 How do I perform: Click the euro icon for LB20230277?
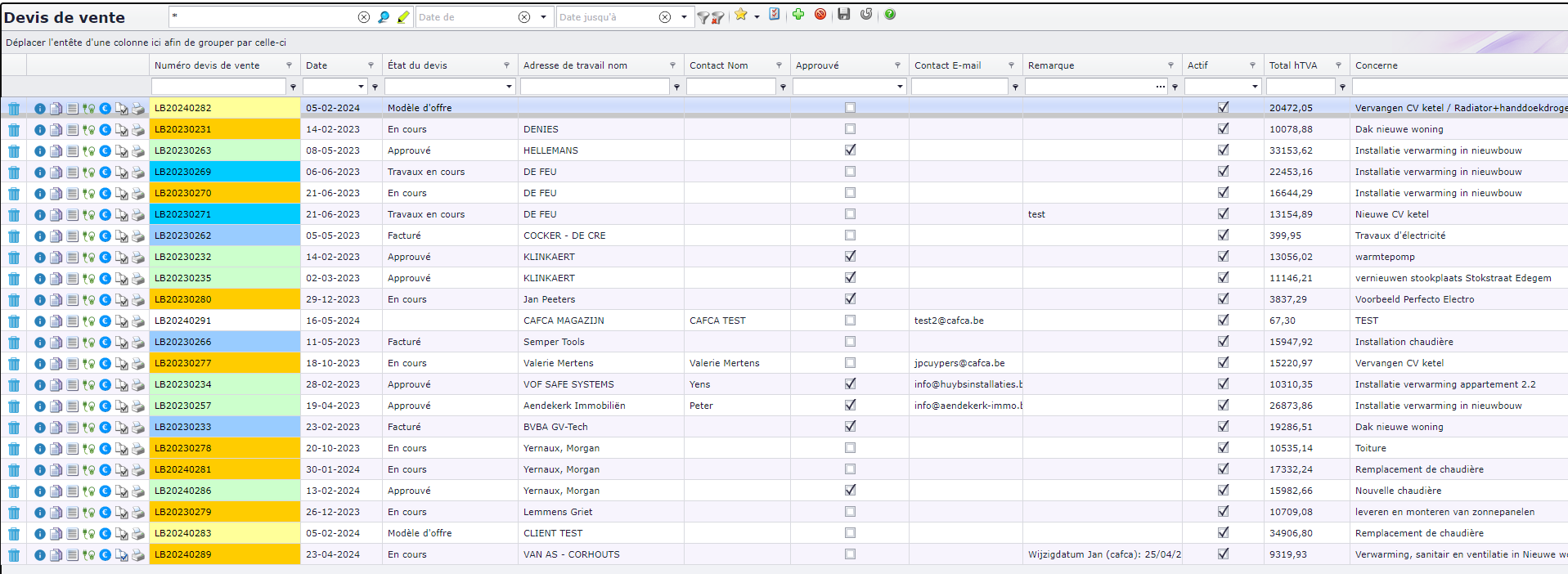point(105,363)
